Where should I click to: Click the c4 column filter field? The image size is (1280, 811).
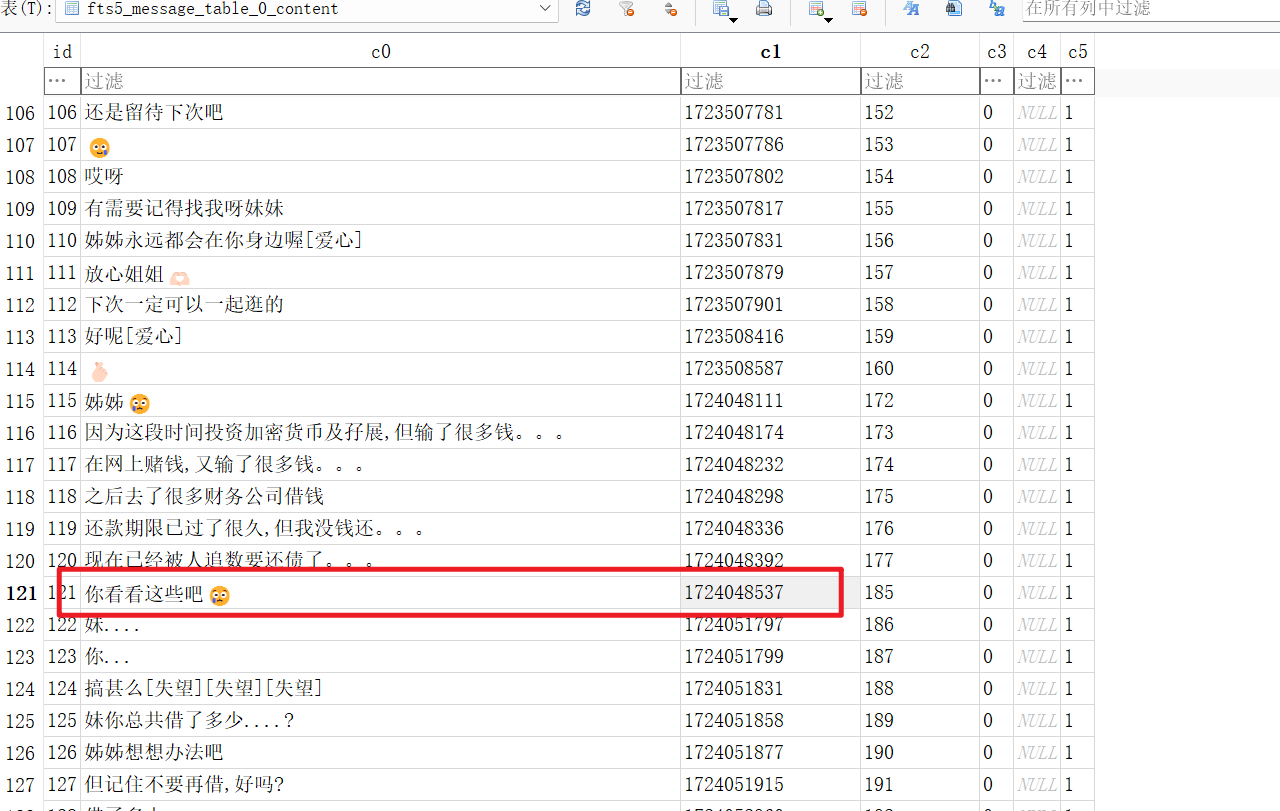pyautogui.click(x=1037, y=81)
